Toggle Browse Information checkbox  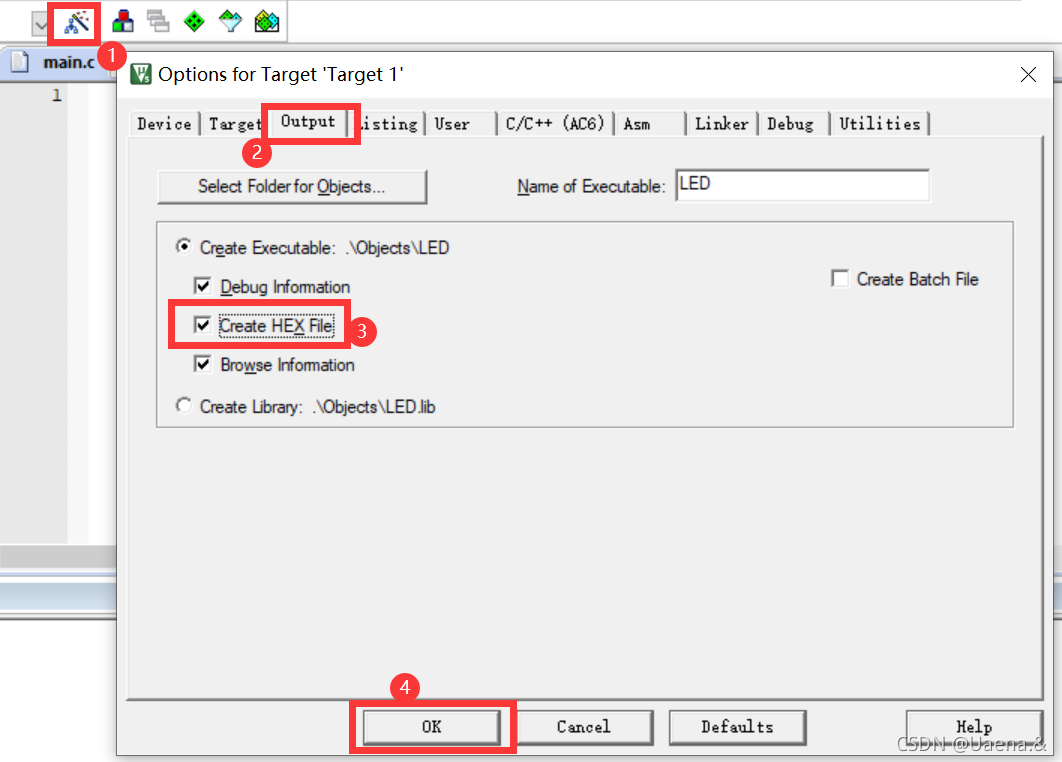click(x=203, y=364)
